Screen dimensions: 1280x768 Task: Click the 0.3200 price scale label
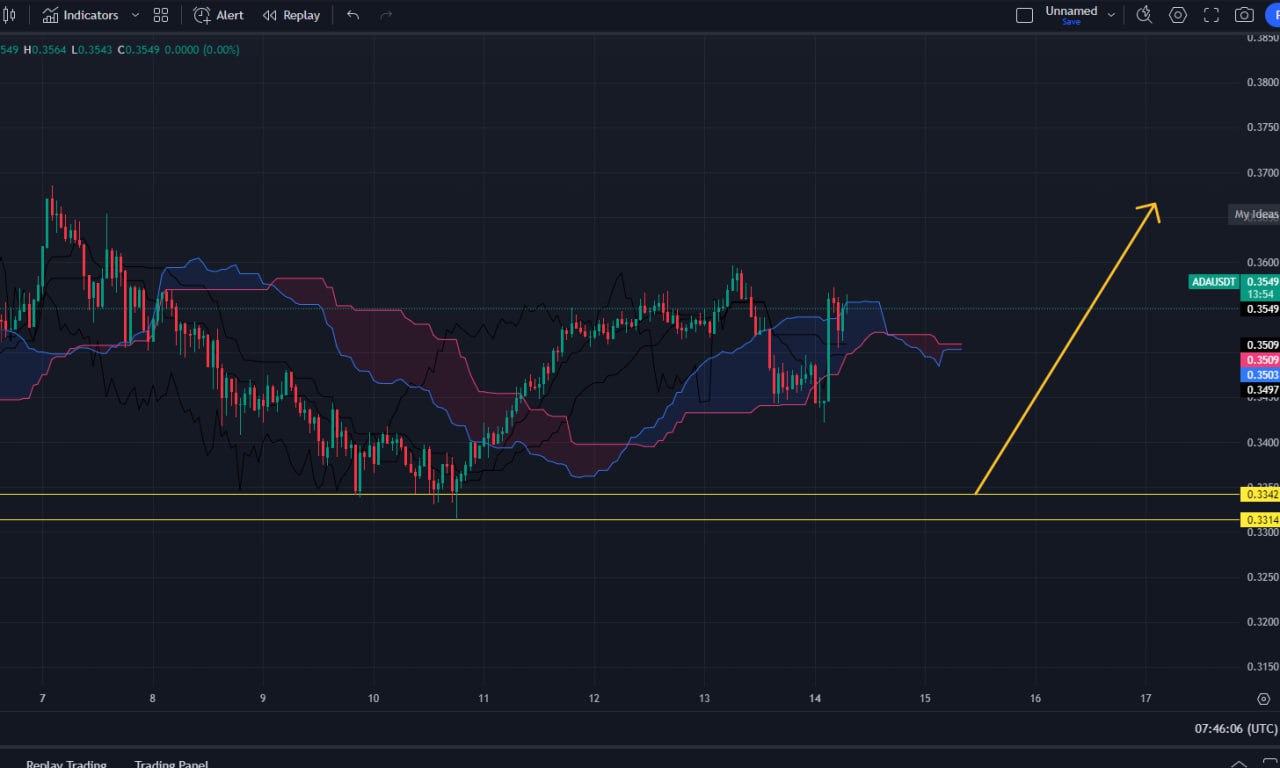[1262, 621]
